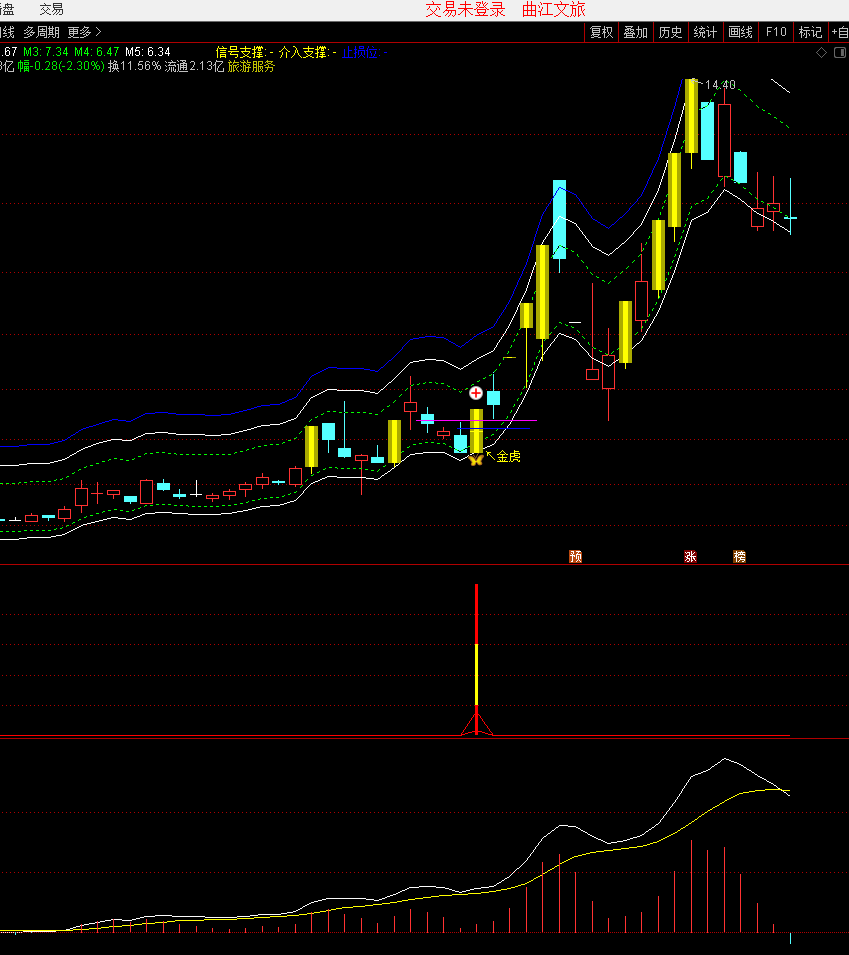Viewport: 849px width, 955px height.
Task: Open the 交易 menu
Action: 51,9
